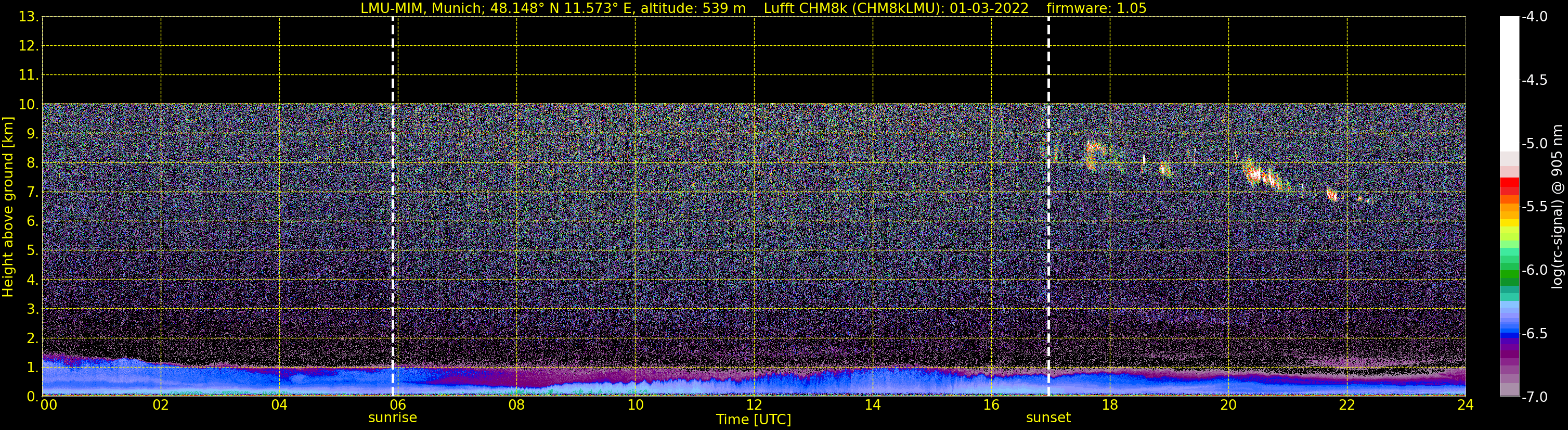1568x430 pixels.
Task: Click the plot title starting 'LMU-MIM, Munich'
Action: tap(753, 8)
